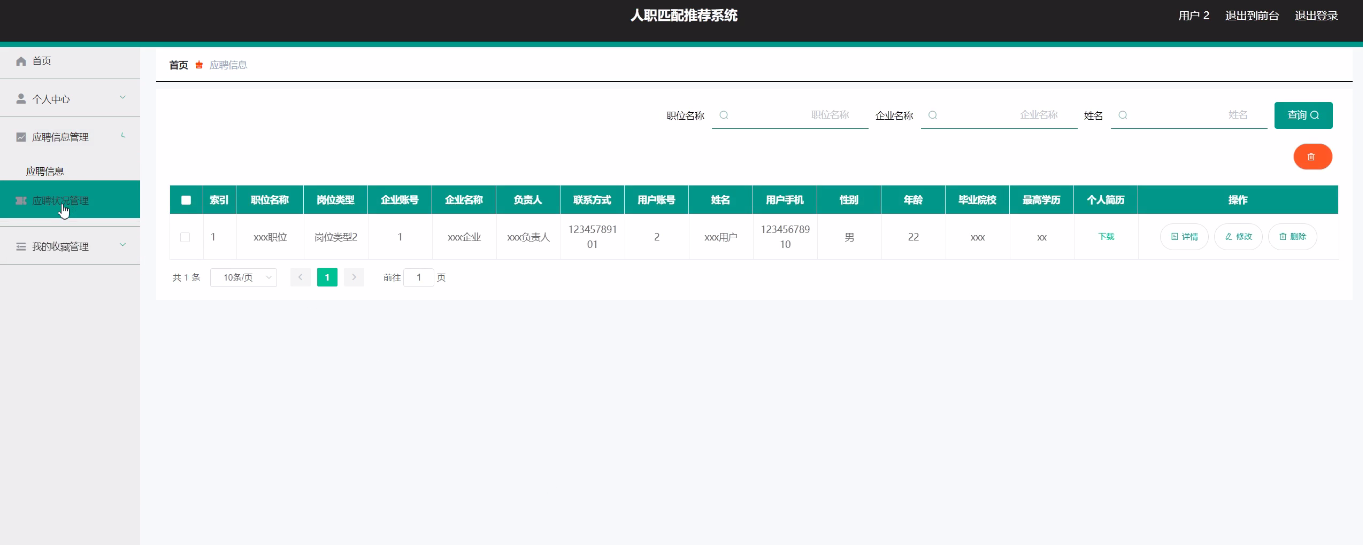Select 应聘信息 submenu item
1363x545 pixels.
tap(46, 171)
